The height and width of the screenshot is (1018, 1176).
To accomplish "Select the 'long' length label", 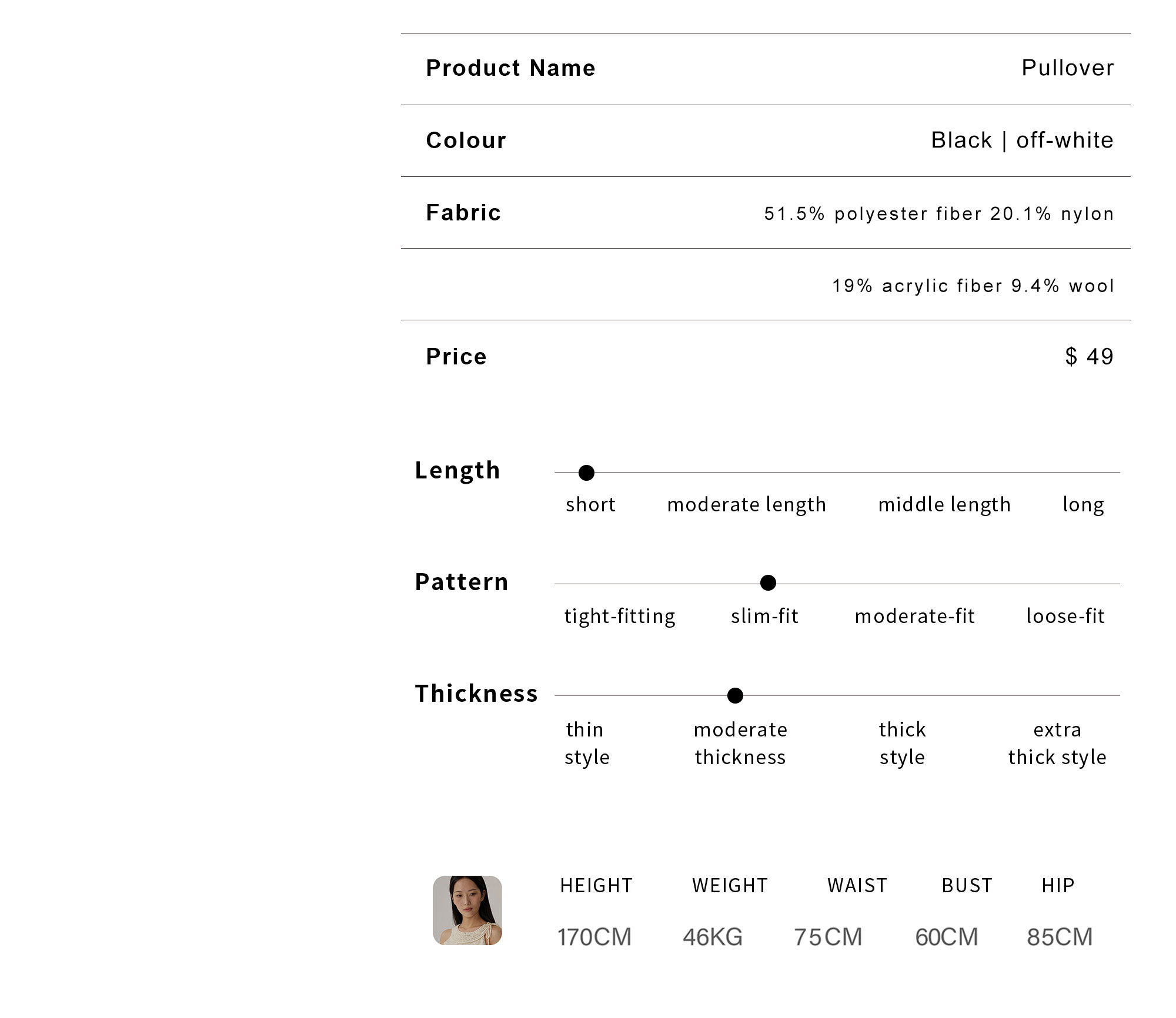I will [x=1083, y=505].
